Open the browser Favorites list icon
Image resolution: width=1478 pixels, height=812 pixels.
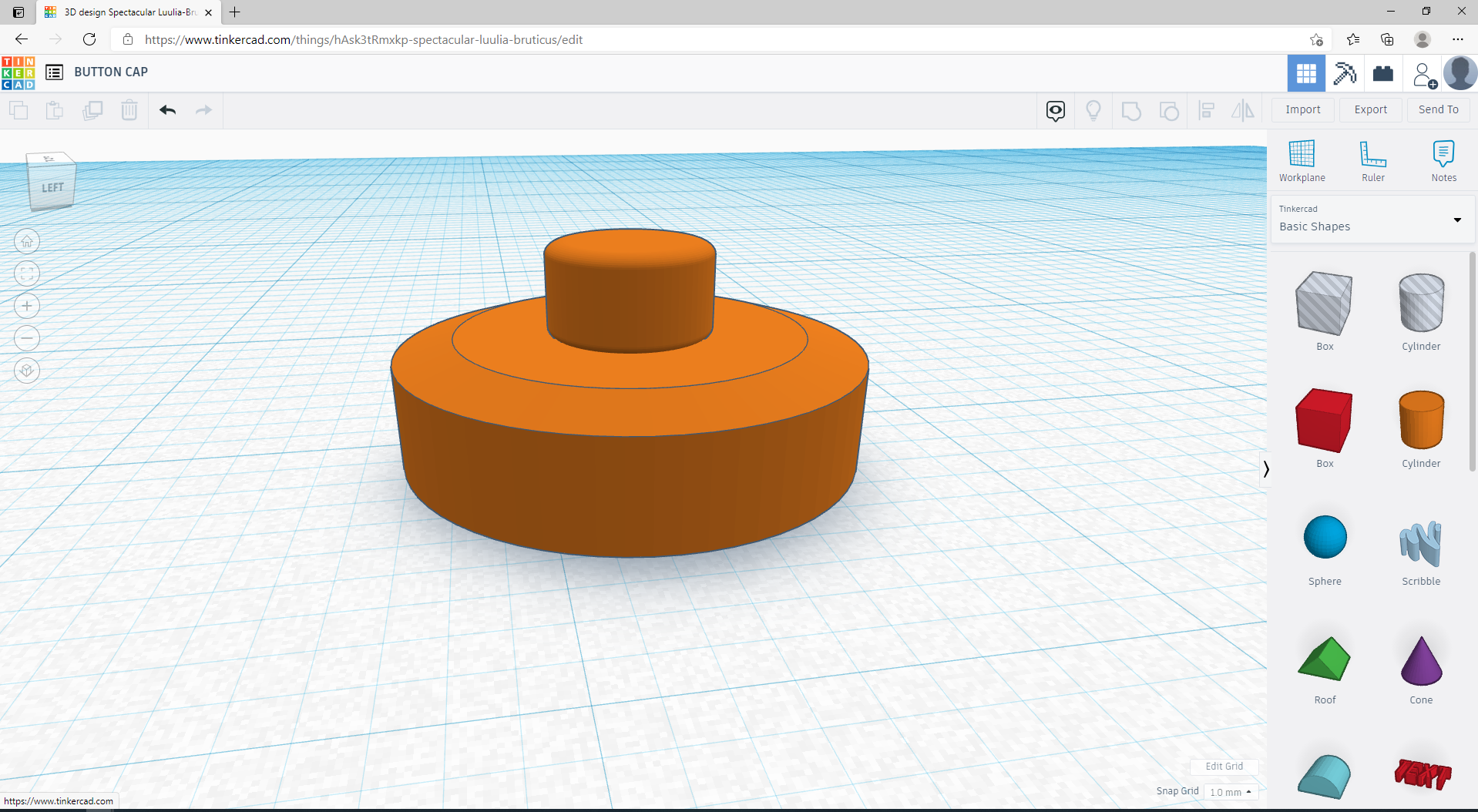[x=1353, y=39]
